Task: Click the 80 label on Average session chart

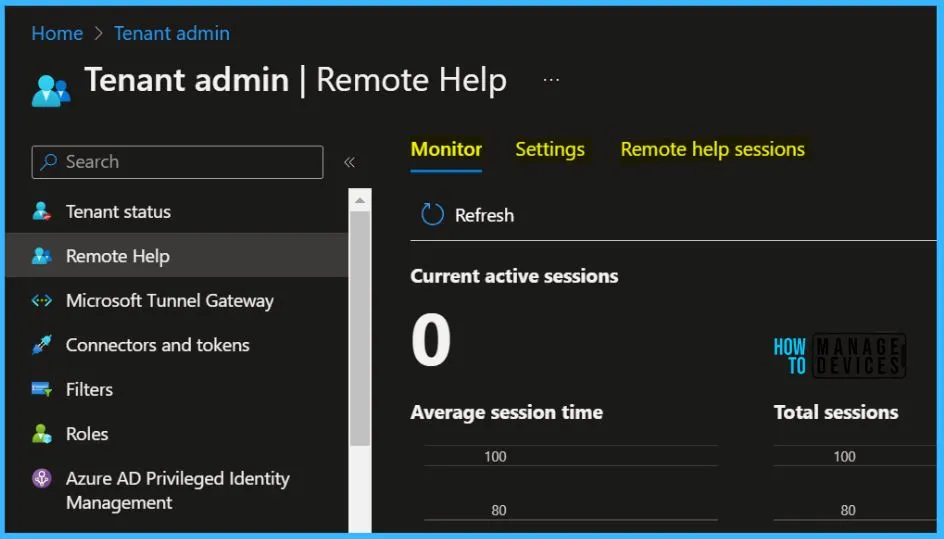Action: coord(498,510)
